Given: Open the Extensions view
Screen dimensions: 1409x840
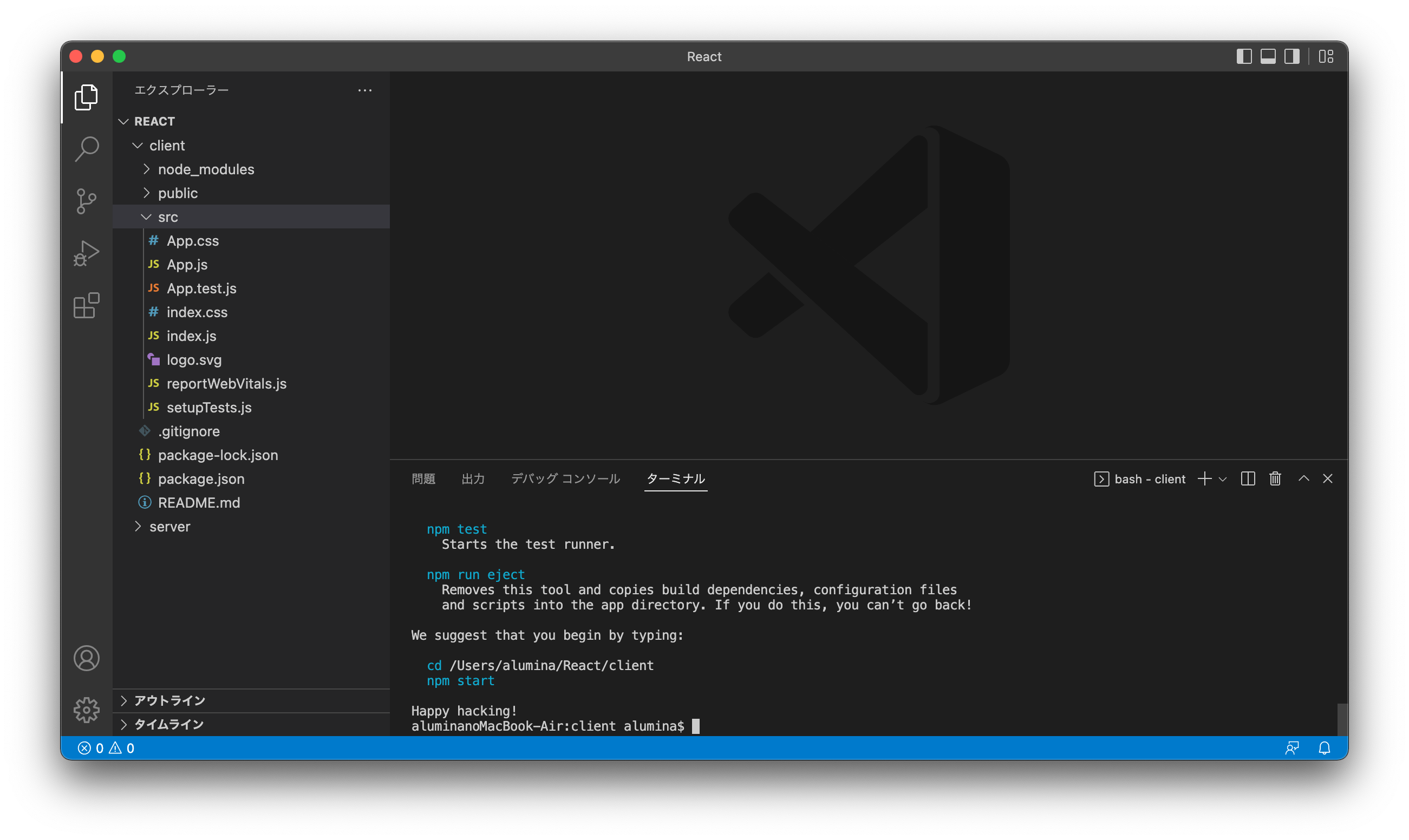Looking at the screenshot, I should (x=86, y=306).
